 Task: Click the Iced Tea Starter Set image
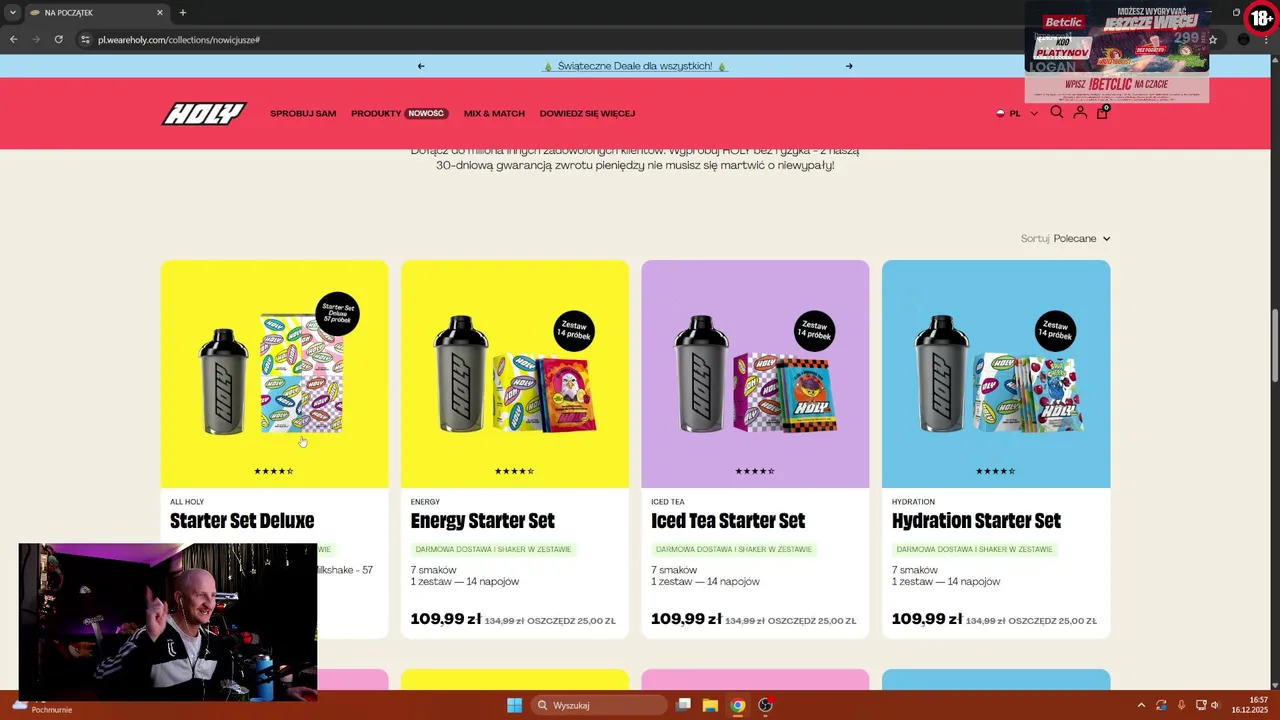[755, 374]
